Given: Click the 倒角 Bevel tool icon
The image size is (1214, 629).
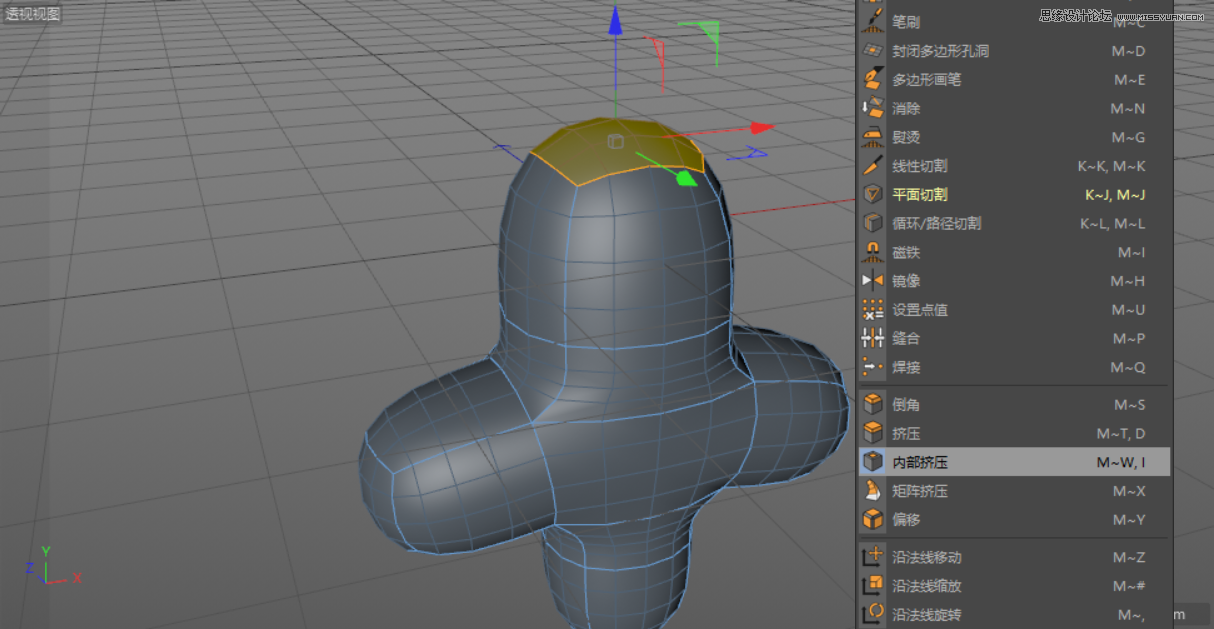Looking at the screenshot, I should pos(872,404).
